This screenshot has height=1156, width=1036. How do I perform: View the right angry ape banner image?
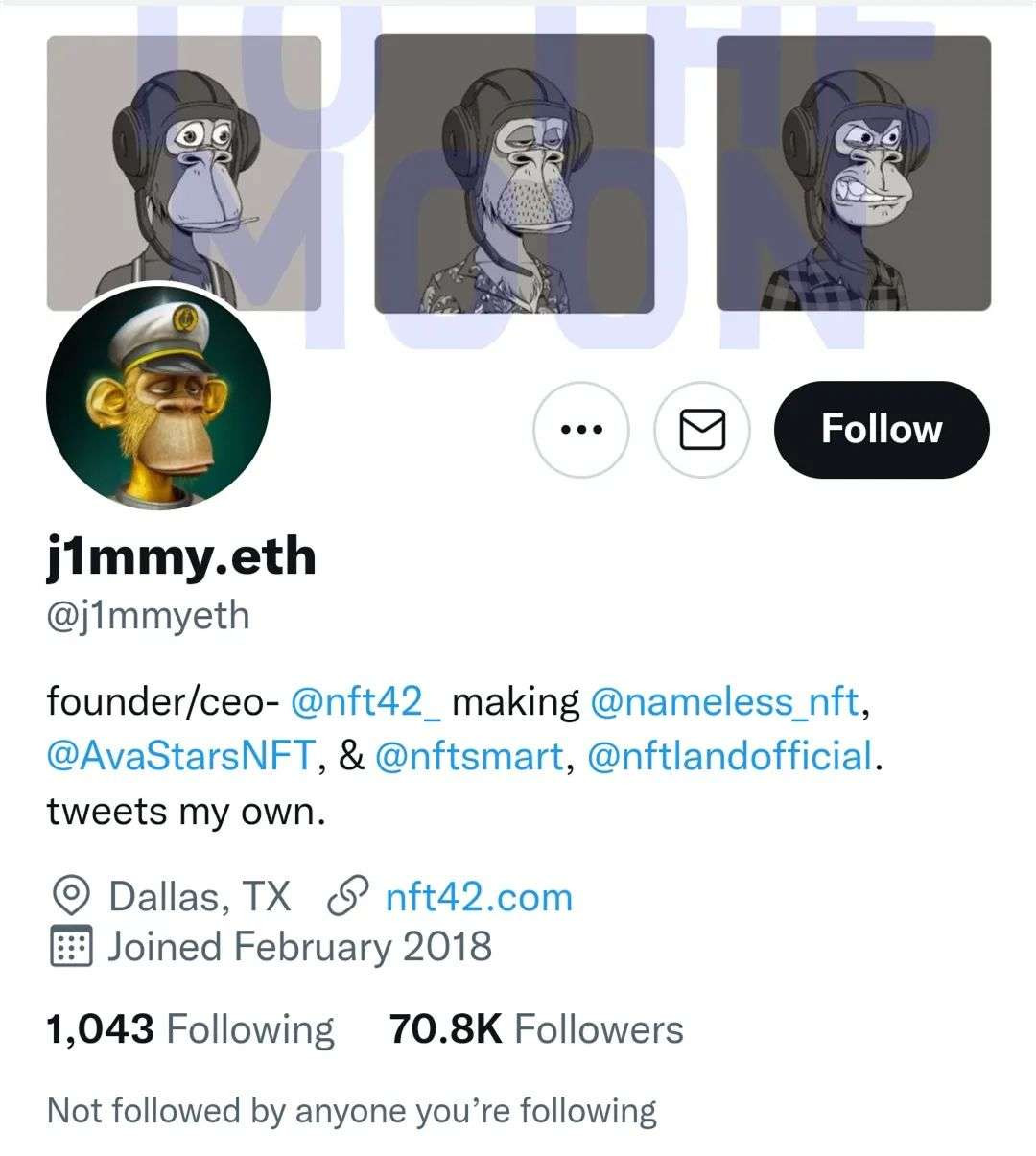[853, 173]
